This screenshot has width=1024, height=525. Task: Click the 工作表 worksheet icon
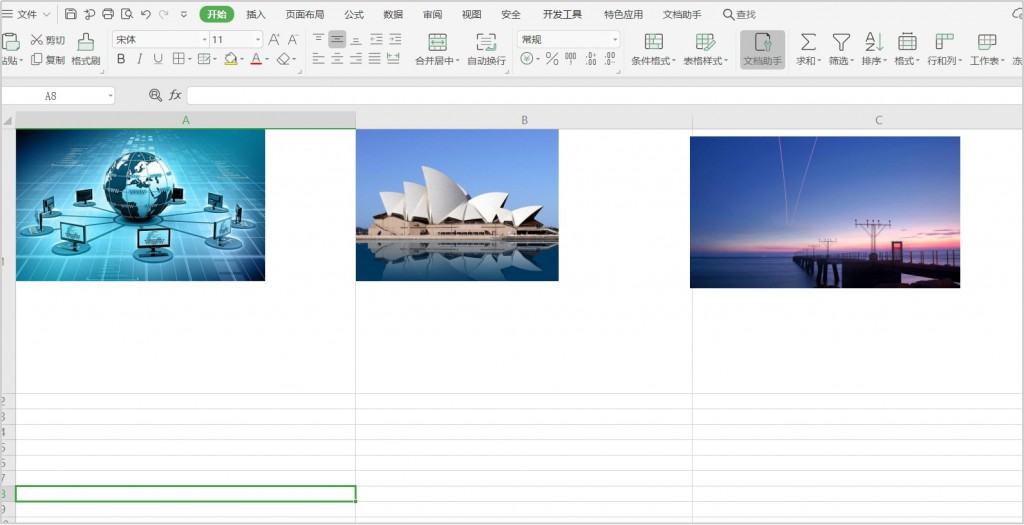coord(987,42)
